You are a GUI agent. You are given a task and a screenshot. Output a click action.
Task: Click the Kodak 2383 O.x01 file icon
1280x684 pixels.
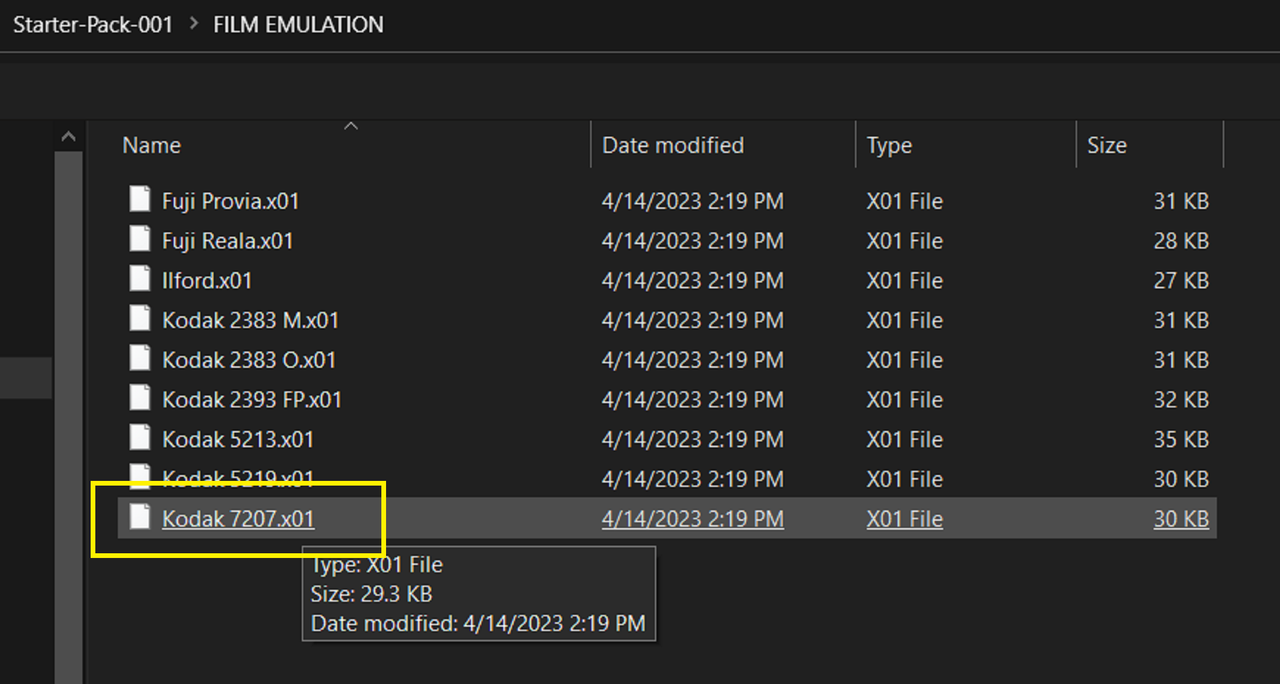pos(141,359)
